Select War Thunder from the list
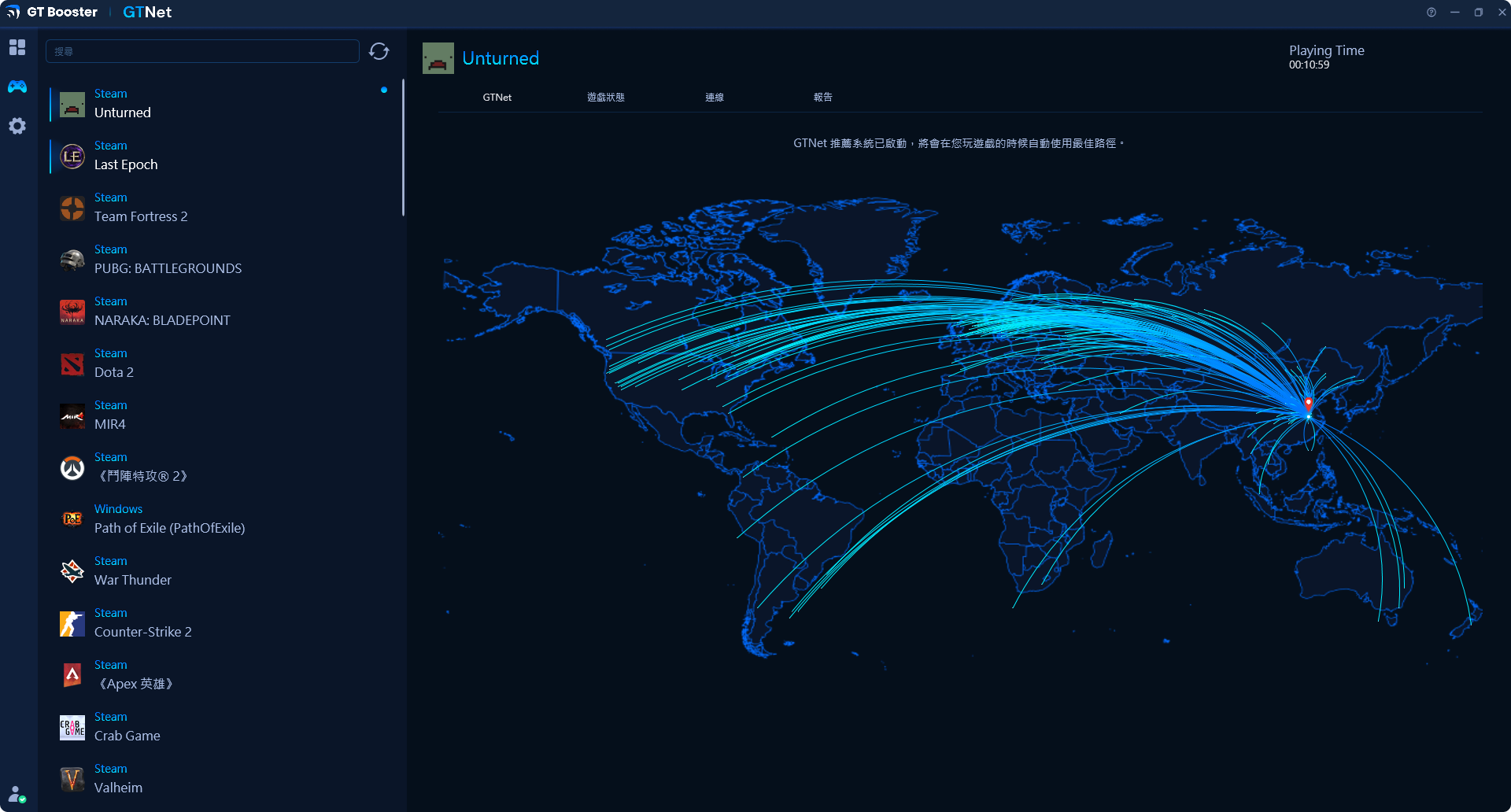The height and width of the screenshot is (812, 1511). click(132, 580)
